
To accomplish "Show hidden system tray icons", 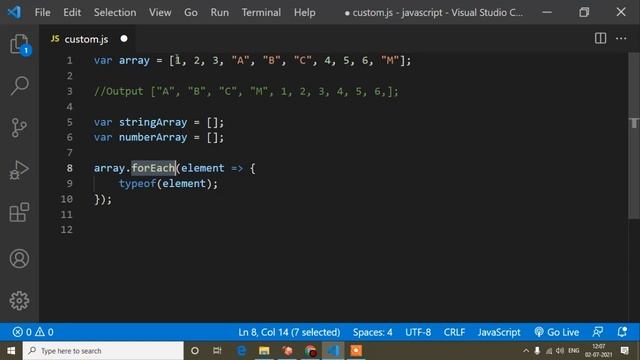I will [x=526, y=351].
